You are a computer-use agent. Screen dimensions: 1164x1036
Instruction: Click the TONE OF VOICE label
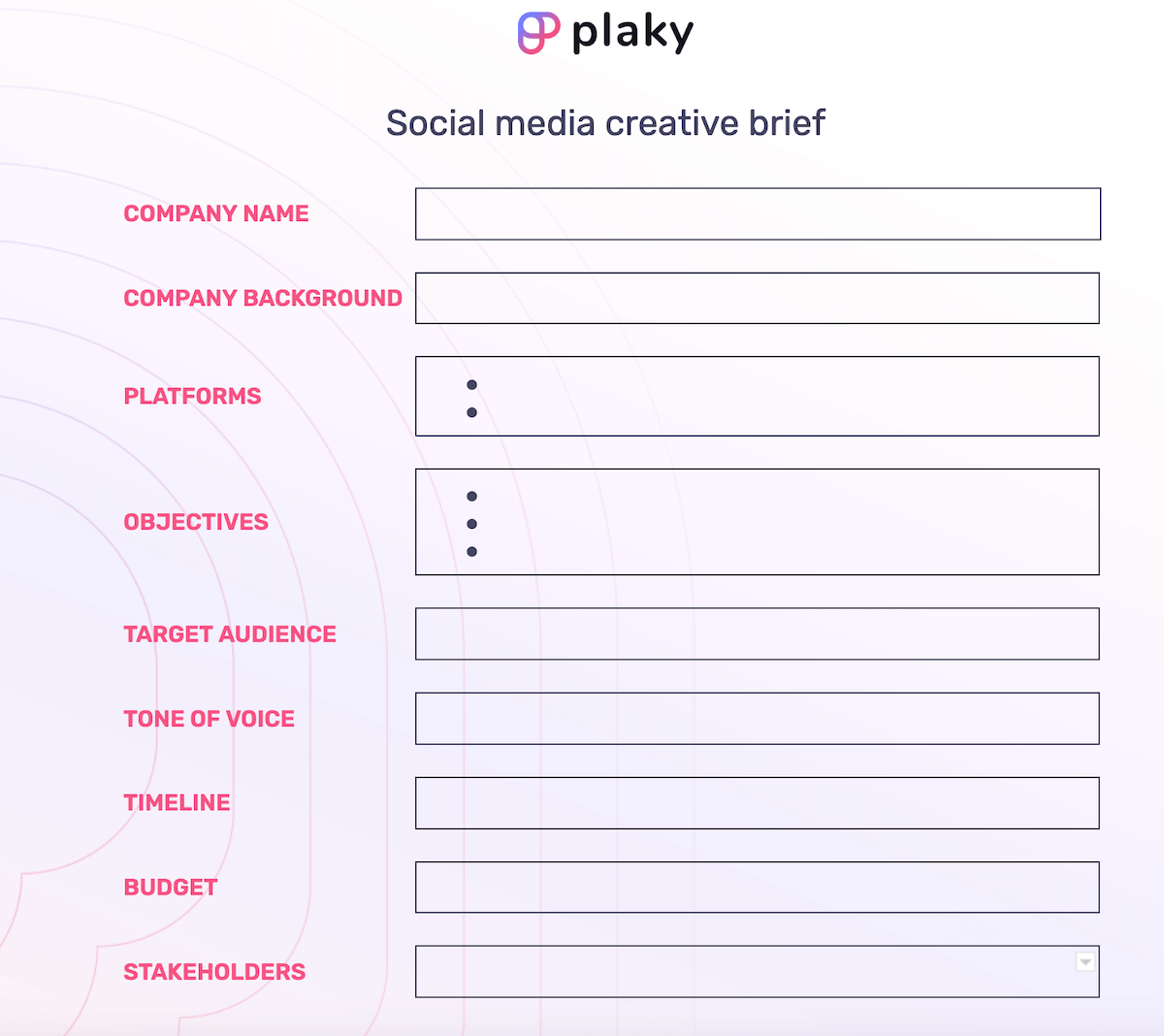[x=210, y=719]
